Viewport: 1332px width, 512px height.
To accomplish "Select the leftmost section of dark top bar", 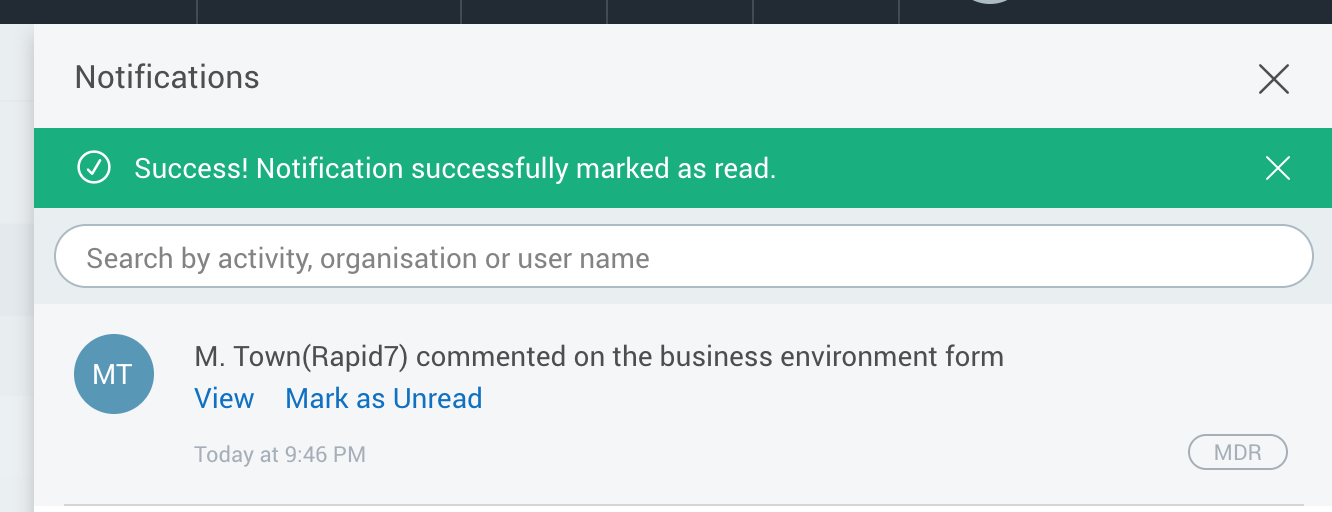I will coord(98,11).
